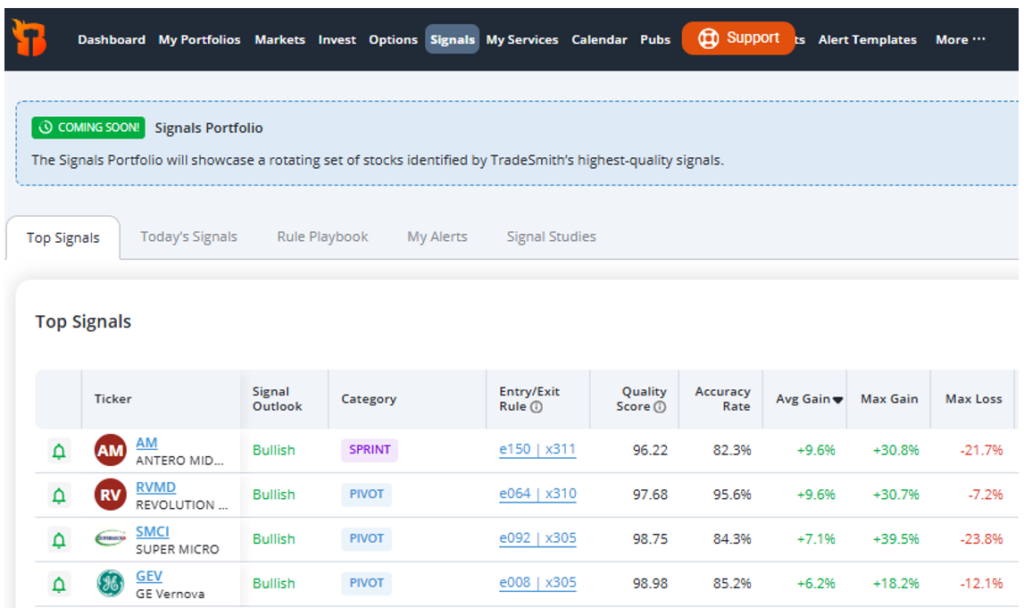Viewport: 1024px width, 616px height.
Task: Click alert bell icon for GEV row
Action: [x=59, y=583]
